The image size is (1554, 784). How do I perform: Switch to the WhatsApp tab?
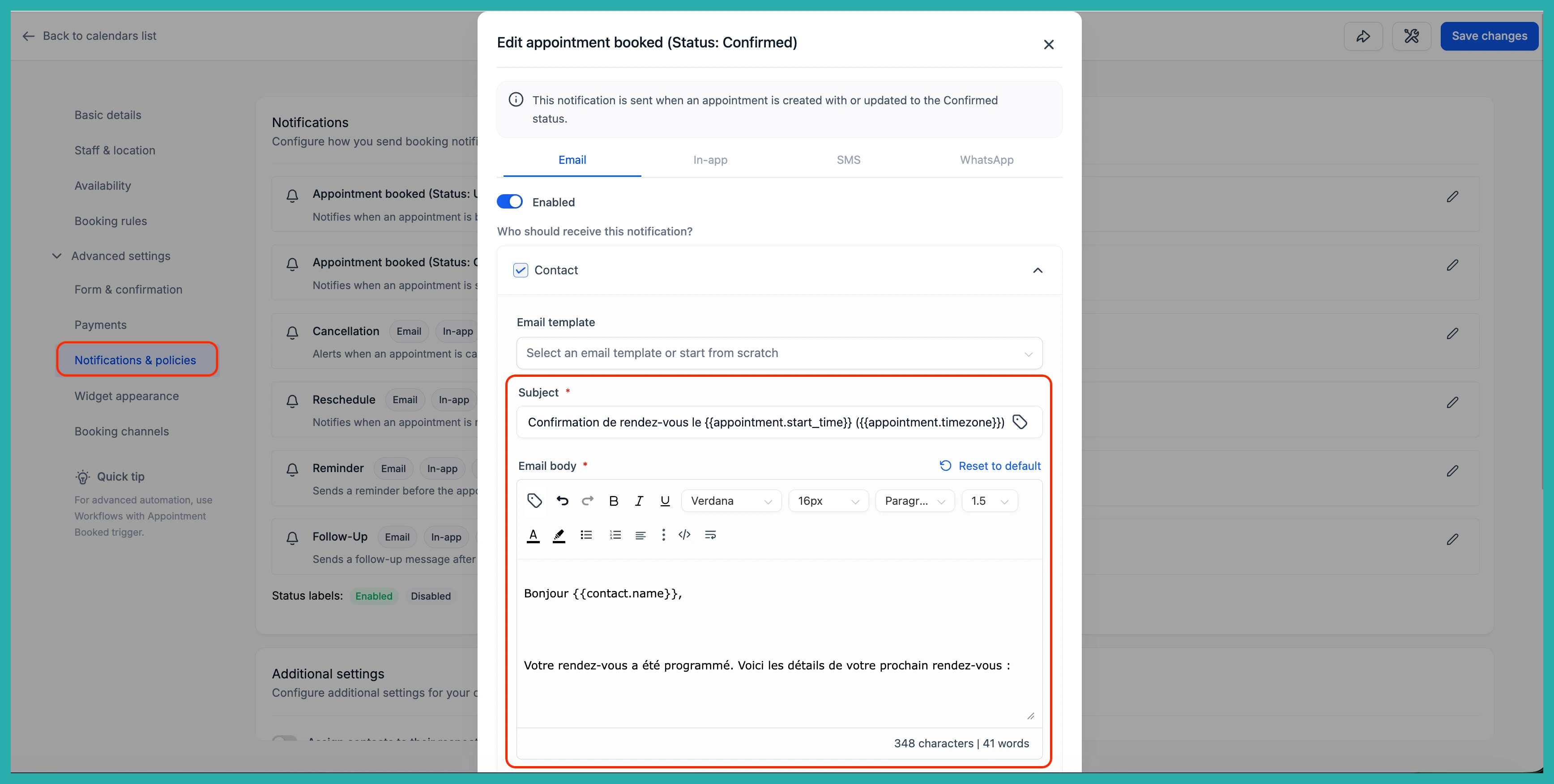pyautogui.click(x=986, y=160)
